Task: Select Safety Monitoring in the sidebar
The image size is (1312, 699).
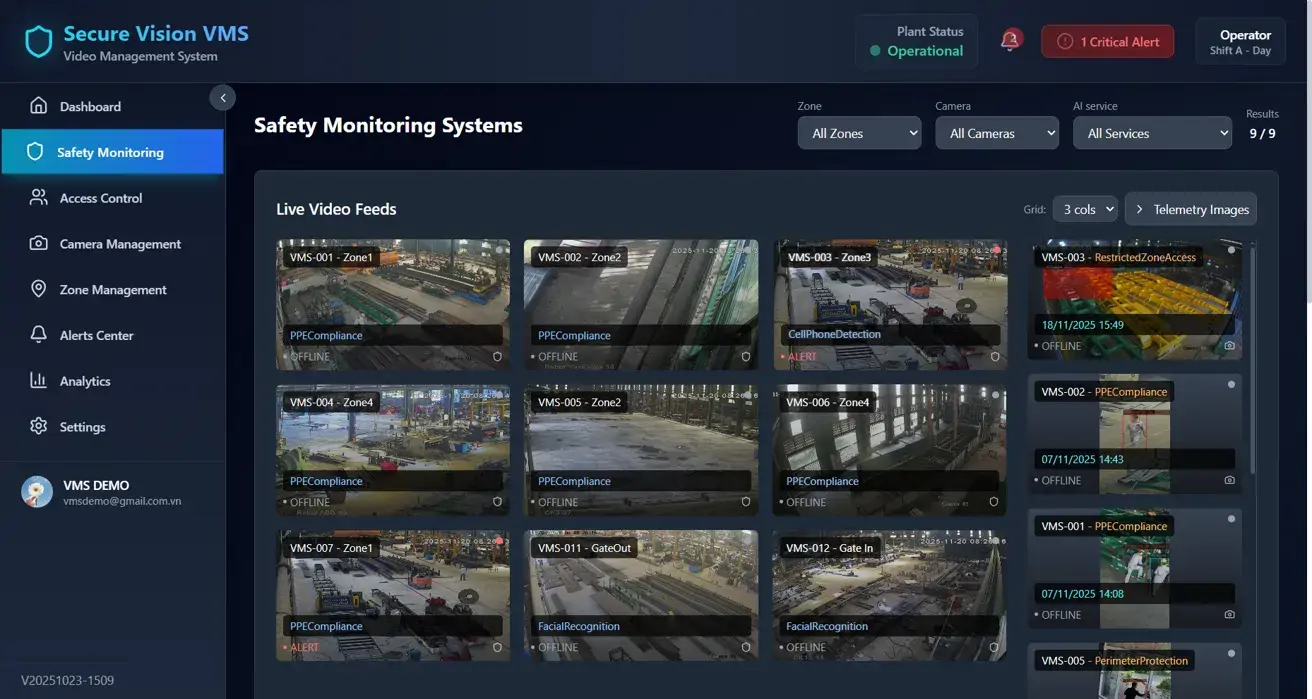Action: [112, 152]
